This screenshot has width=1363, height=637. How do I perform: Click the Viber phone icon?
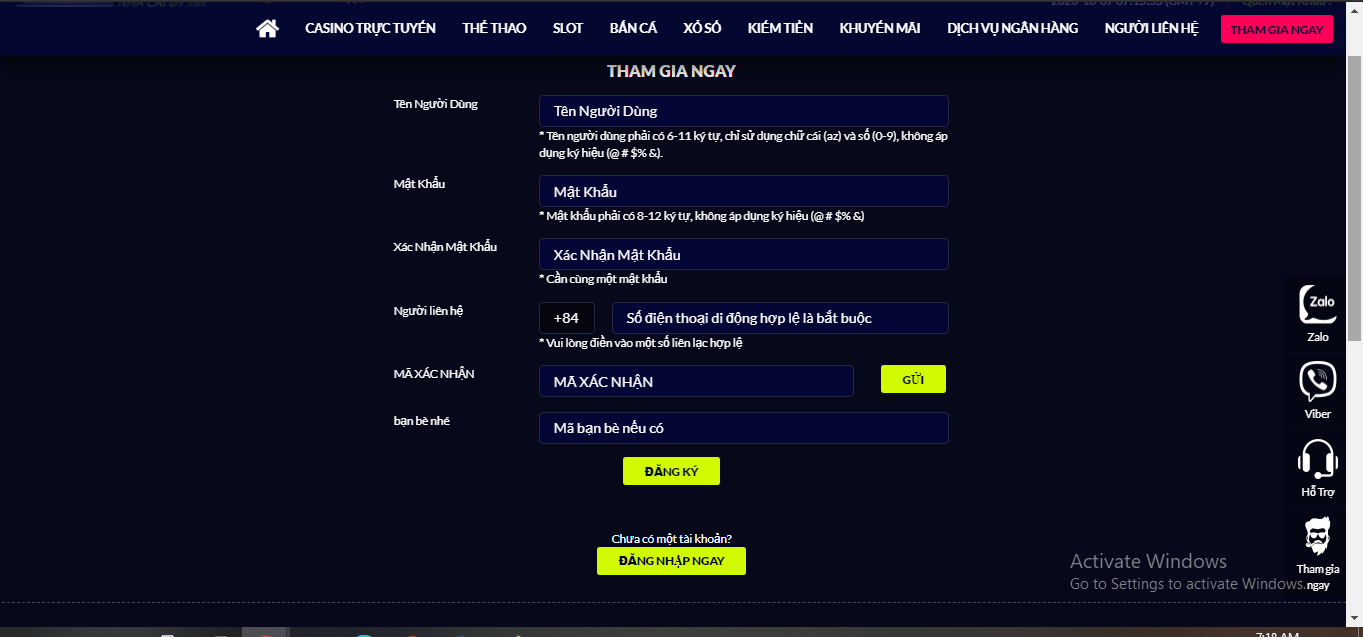coord(1317,382)
